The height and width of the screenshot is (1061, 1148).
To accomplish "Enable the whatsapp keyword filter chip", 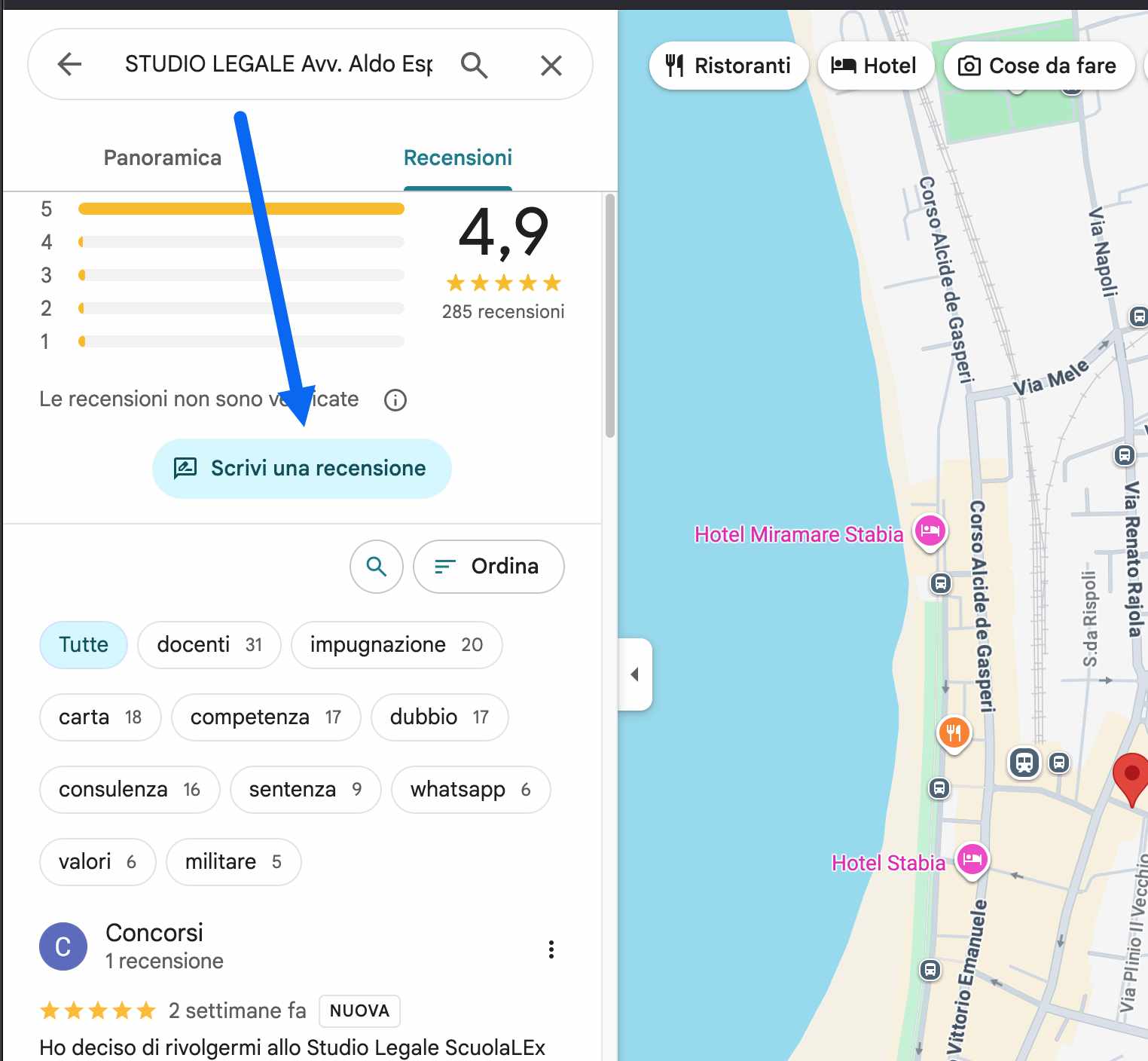I will tap(470, 790).
